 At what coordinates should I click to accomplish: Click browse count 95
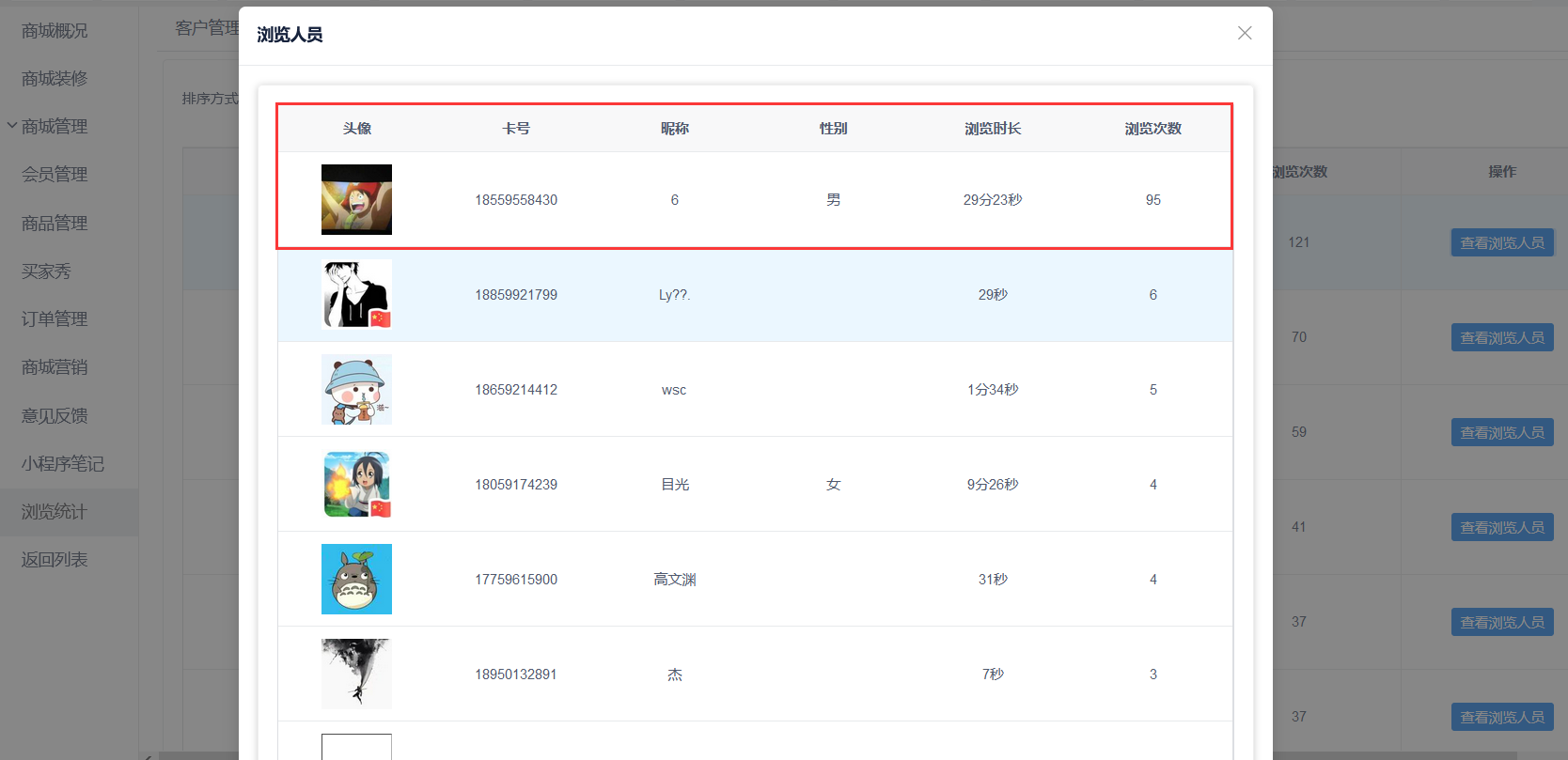pyautogui.click(x=1153, y=200)
